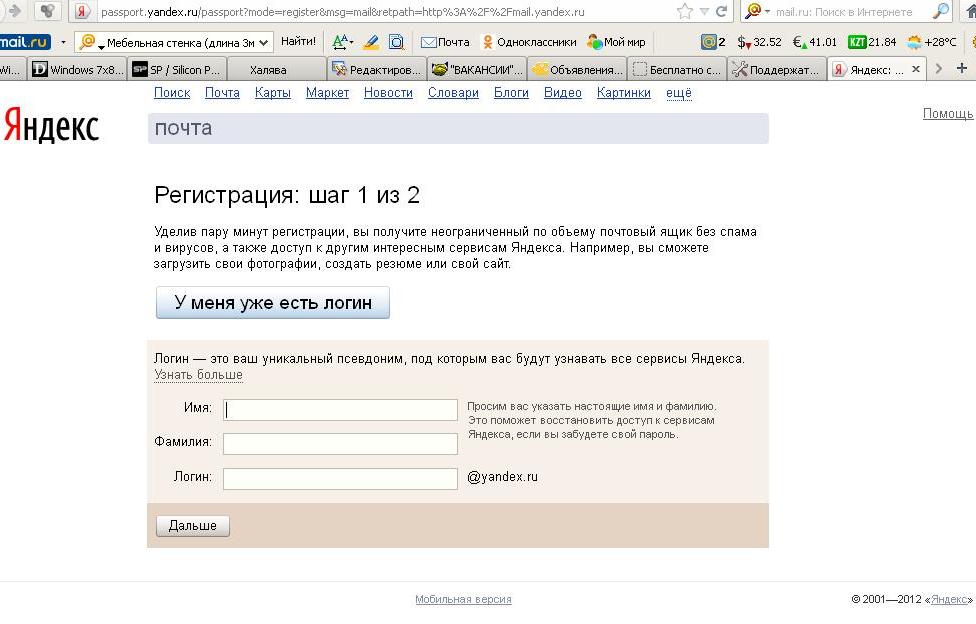Click the browser home icon
Viewport: 976px width, 624px height.
(970, 11)
